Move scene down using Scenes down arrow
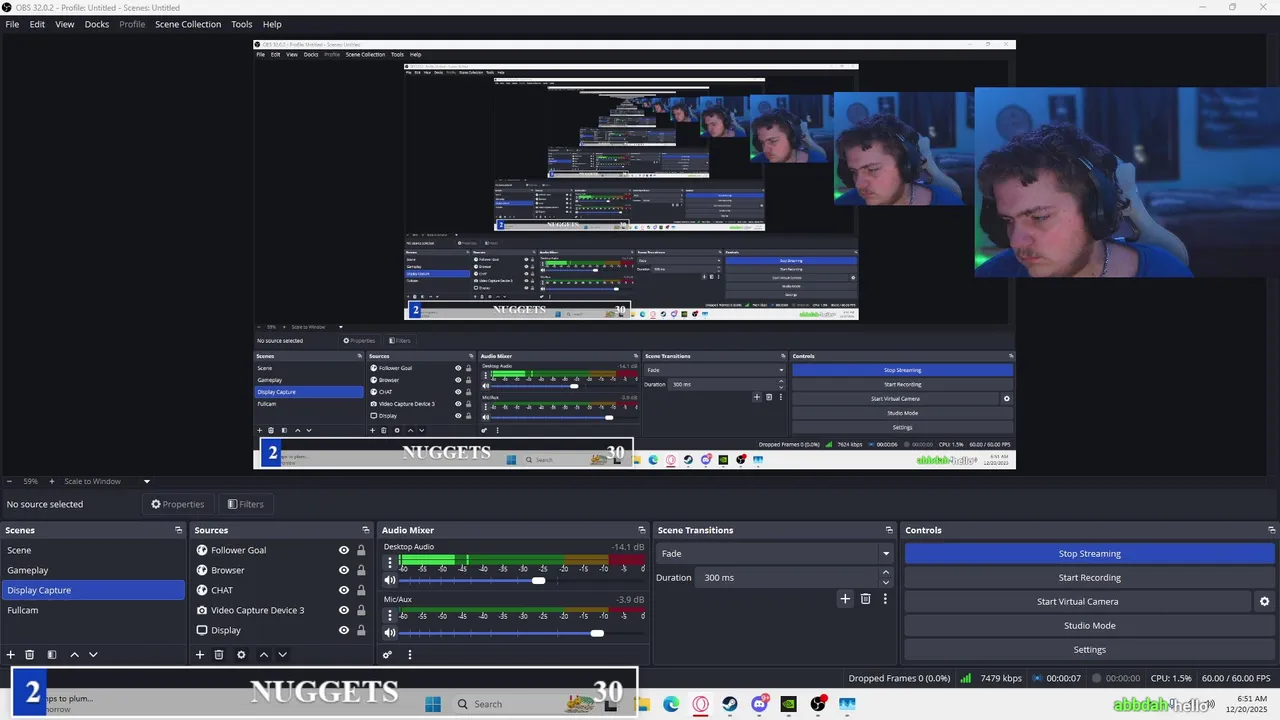Viewport: 1280px width, 720px height. tap(93, 654)
